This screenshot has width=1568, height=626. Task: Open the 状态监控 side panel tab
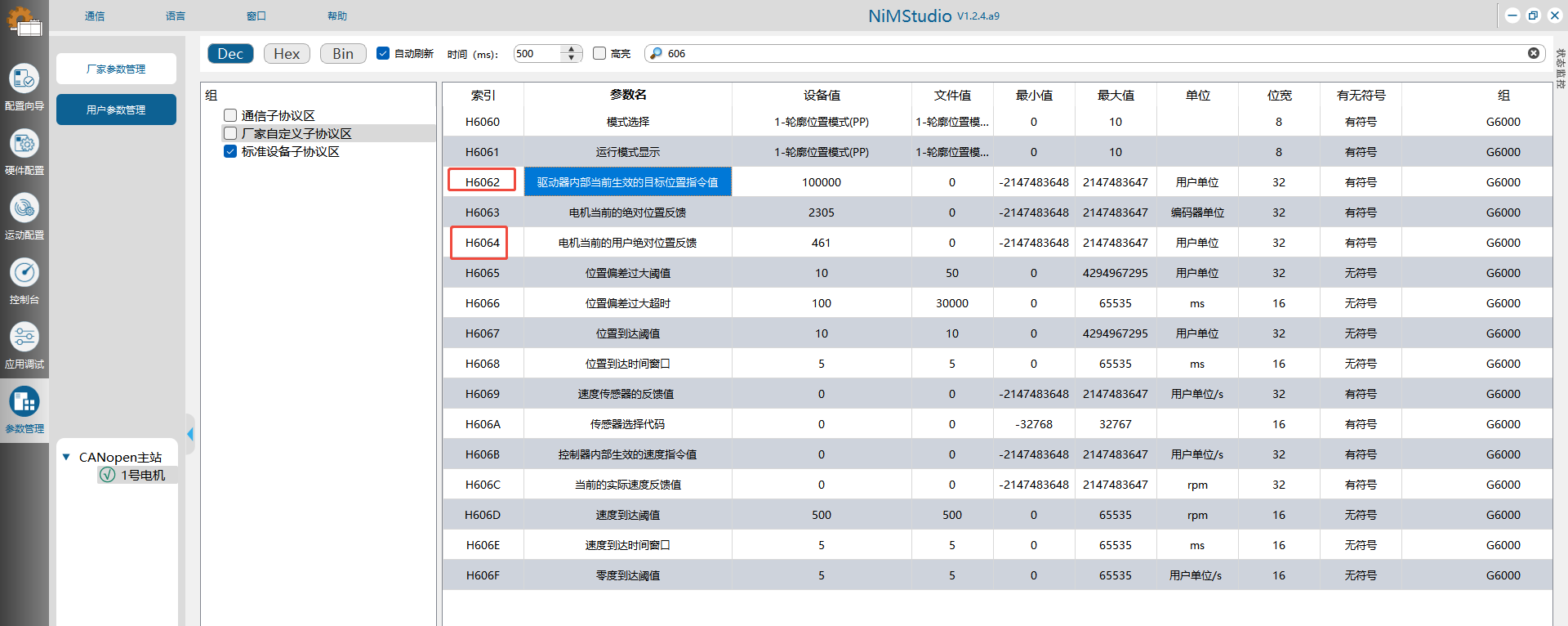click(x=1560, y=68)
